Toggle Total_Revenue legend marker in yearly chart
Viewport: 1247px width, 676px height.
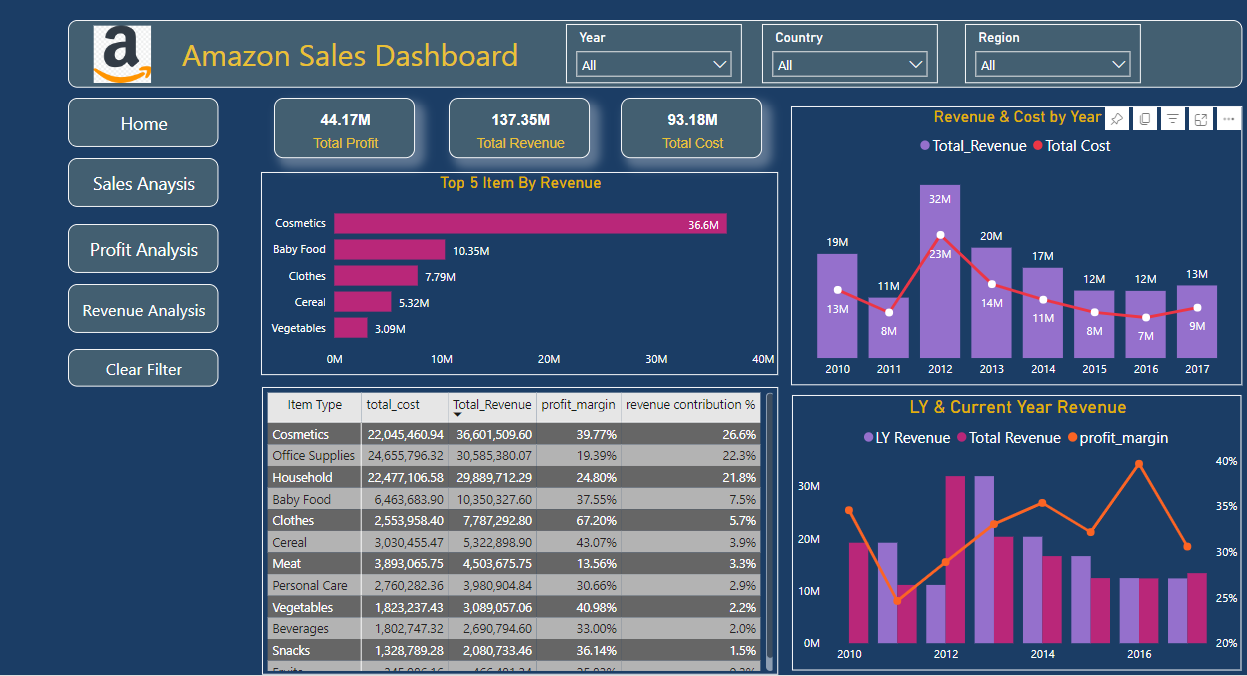point(925,146)
